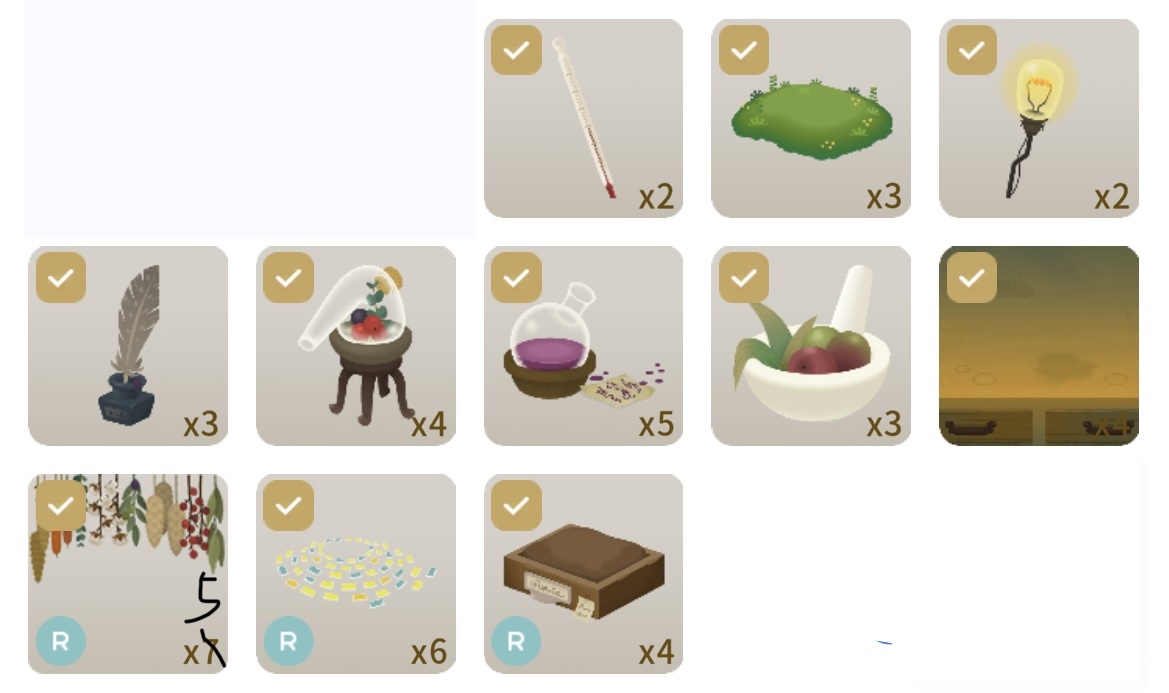1169x693 pixels.
Task: Uncheck the thermometer item checkbox
Action: (517, 50)
